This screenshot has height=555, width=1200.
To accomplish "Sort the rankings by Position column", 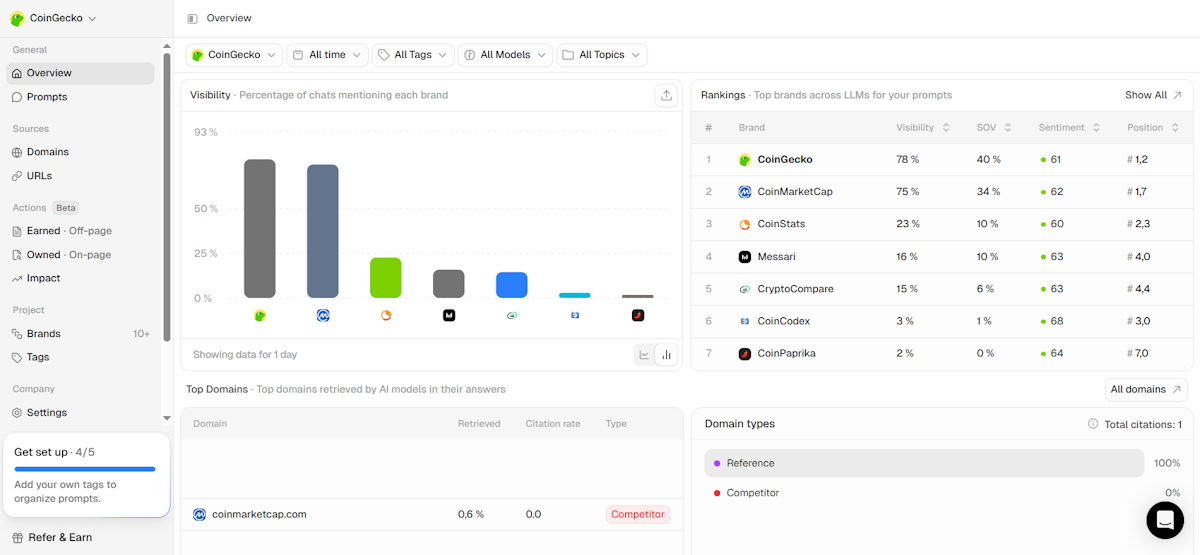I will pyautogui.click(x=1151, y=127).
